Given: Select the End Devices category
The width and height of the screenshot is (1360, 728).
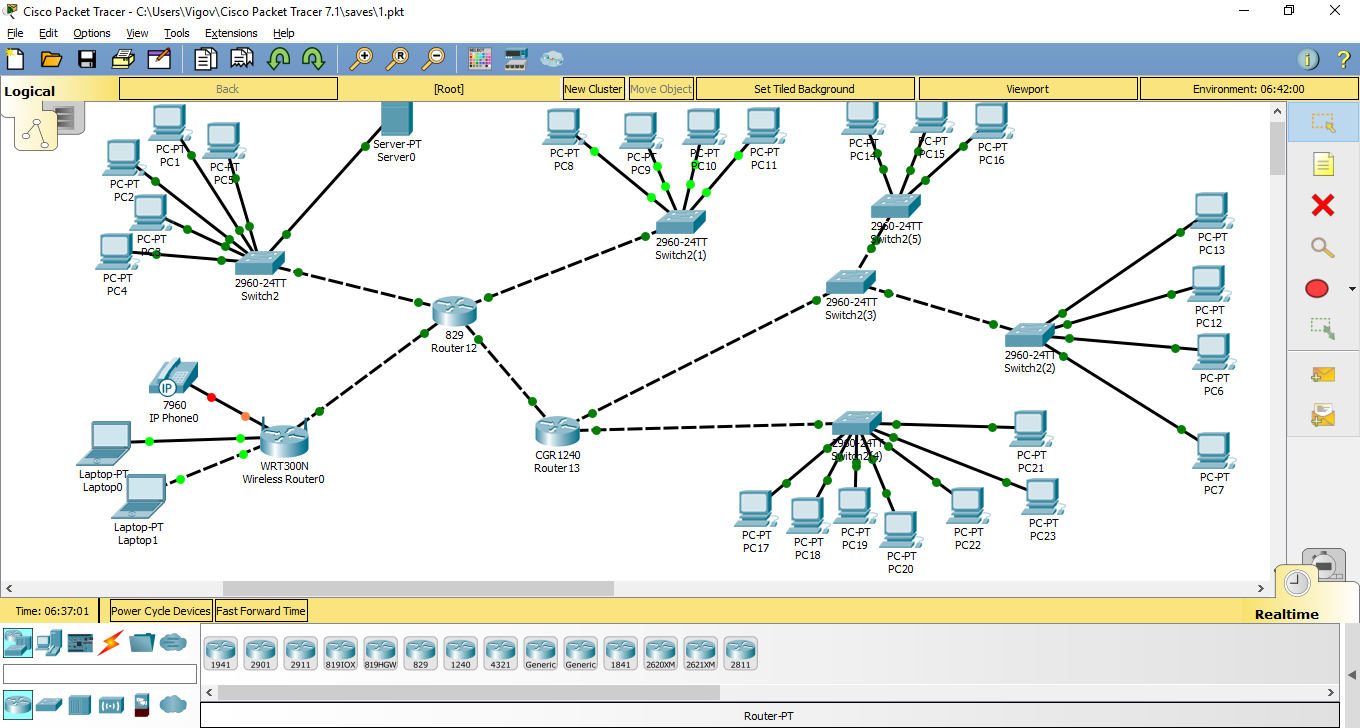Looking at the screenshot, I should pyautogui.click(x=48, y=643).
